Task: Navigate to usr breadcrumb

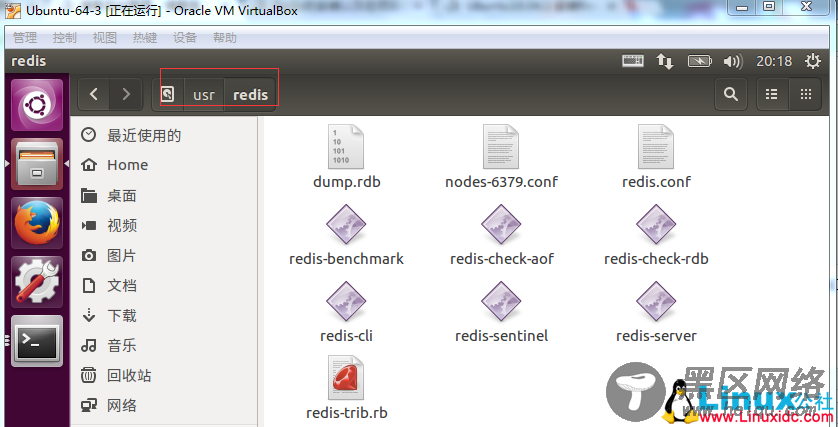Action: pos(204,95)
